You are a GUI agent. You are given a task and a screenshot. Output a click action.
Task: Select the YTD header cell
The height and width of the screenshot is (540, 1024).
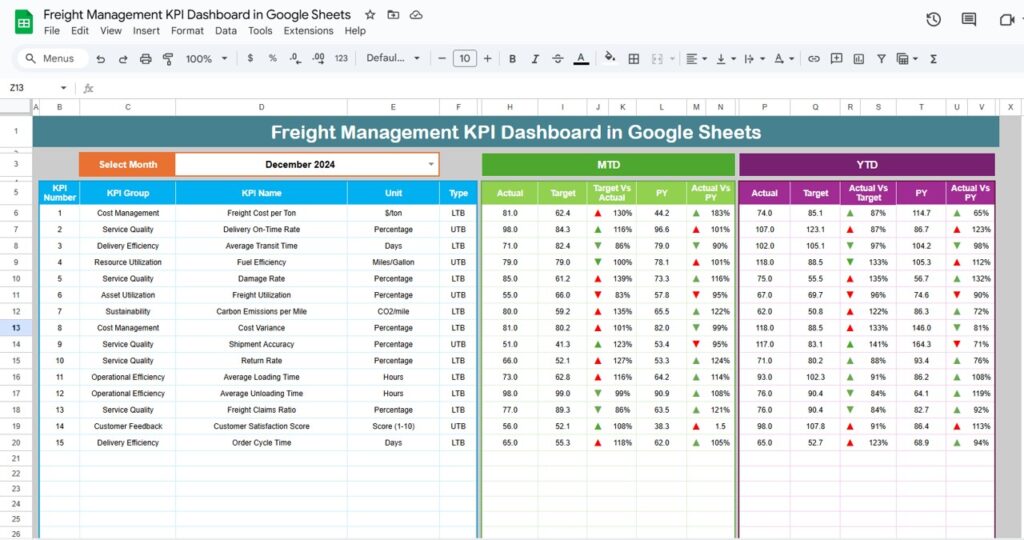(x=867, y=165)
